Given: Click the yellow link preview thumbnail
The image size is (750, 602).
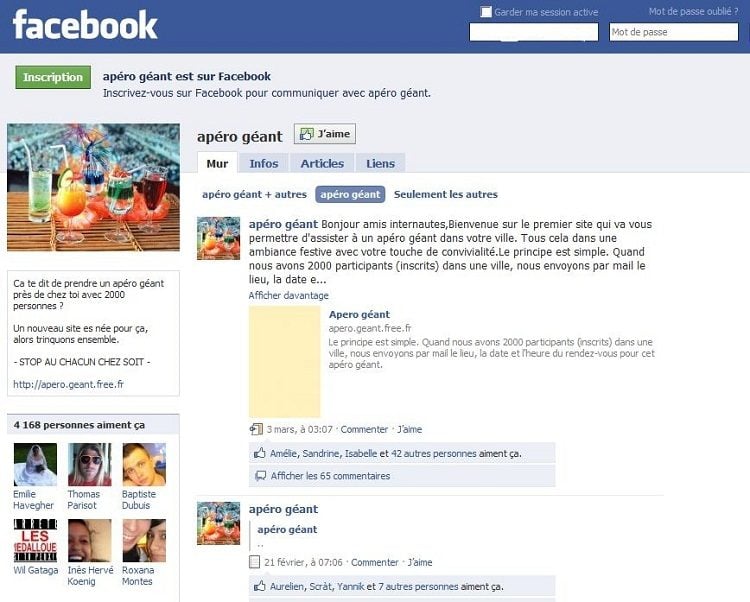Looking at the screenshot, I should pos(285,362).
